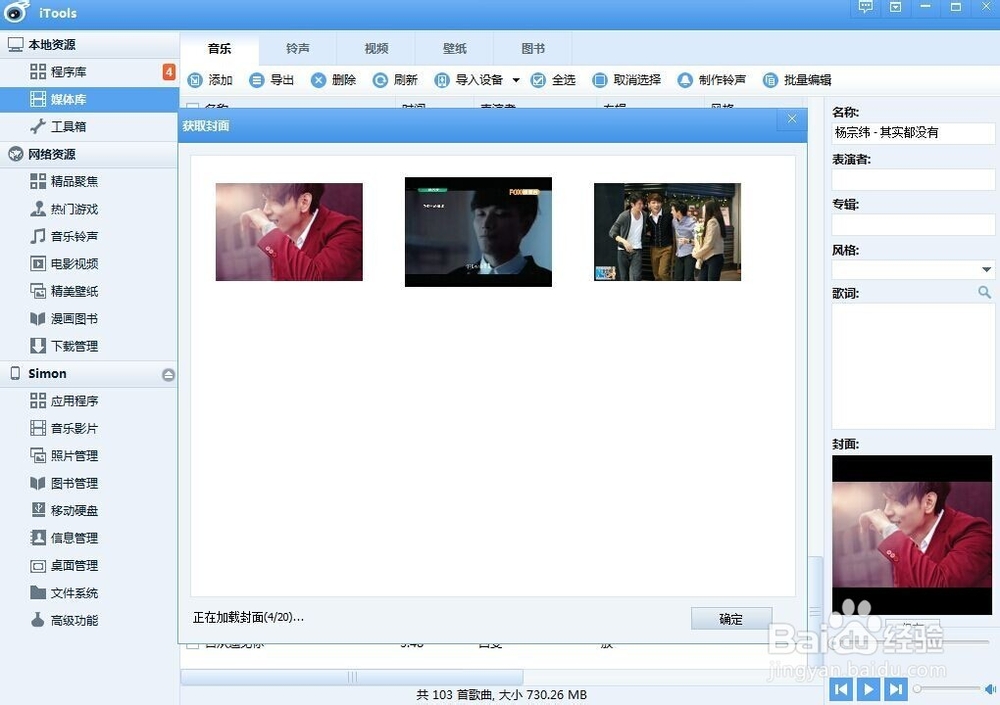Click the 封面 cover preview image
The height and width of the screenshot is (705, 1000).
coord(912,535)
